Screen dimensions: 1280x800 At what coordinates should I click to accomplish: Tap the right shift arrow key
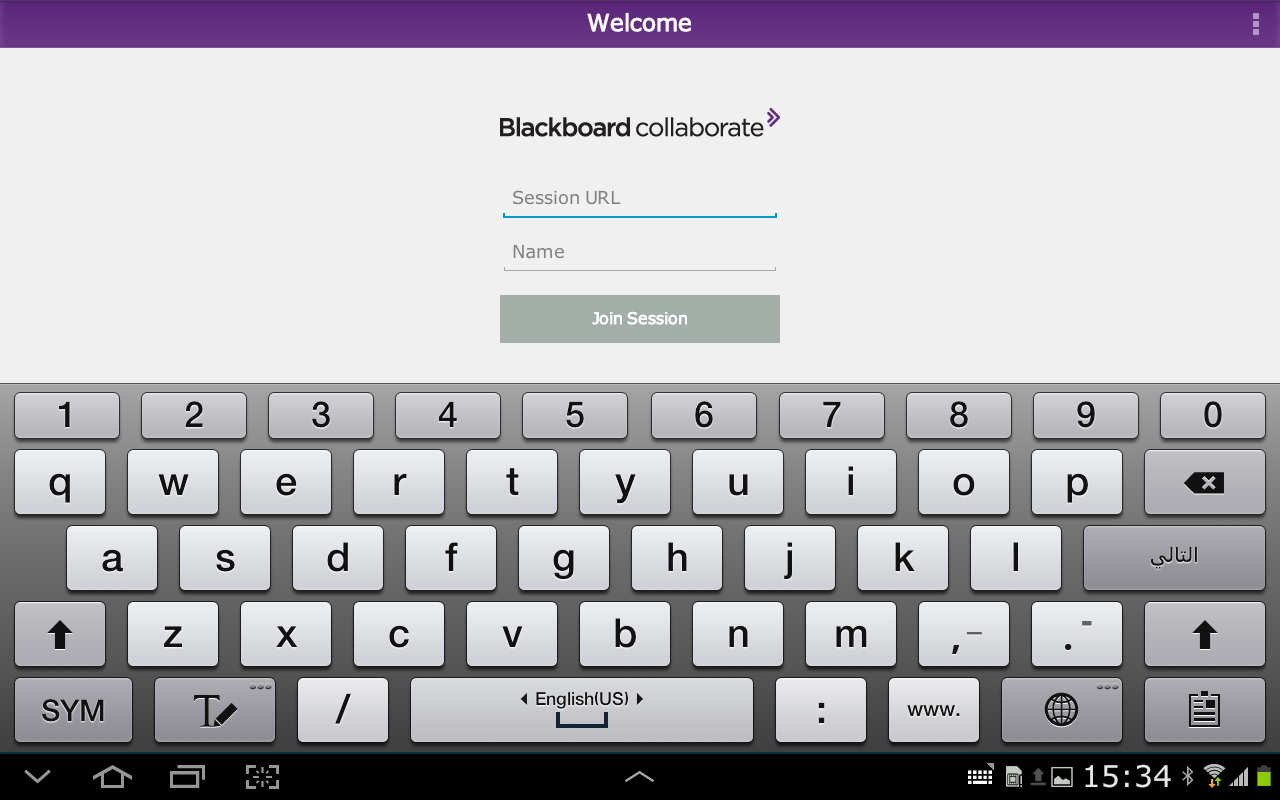click(1204, 635)
